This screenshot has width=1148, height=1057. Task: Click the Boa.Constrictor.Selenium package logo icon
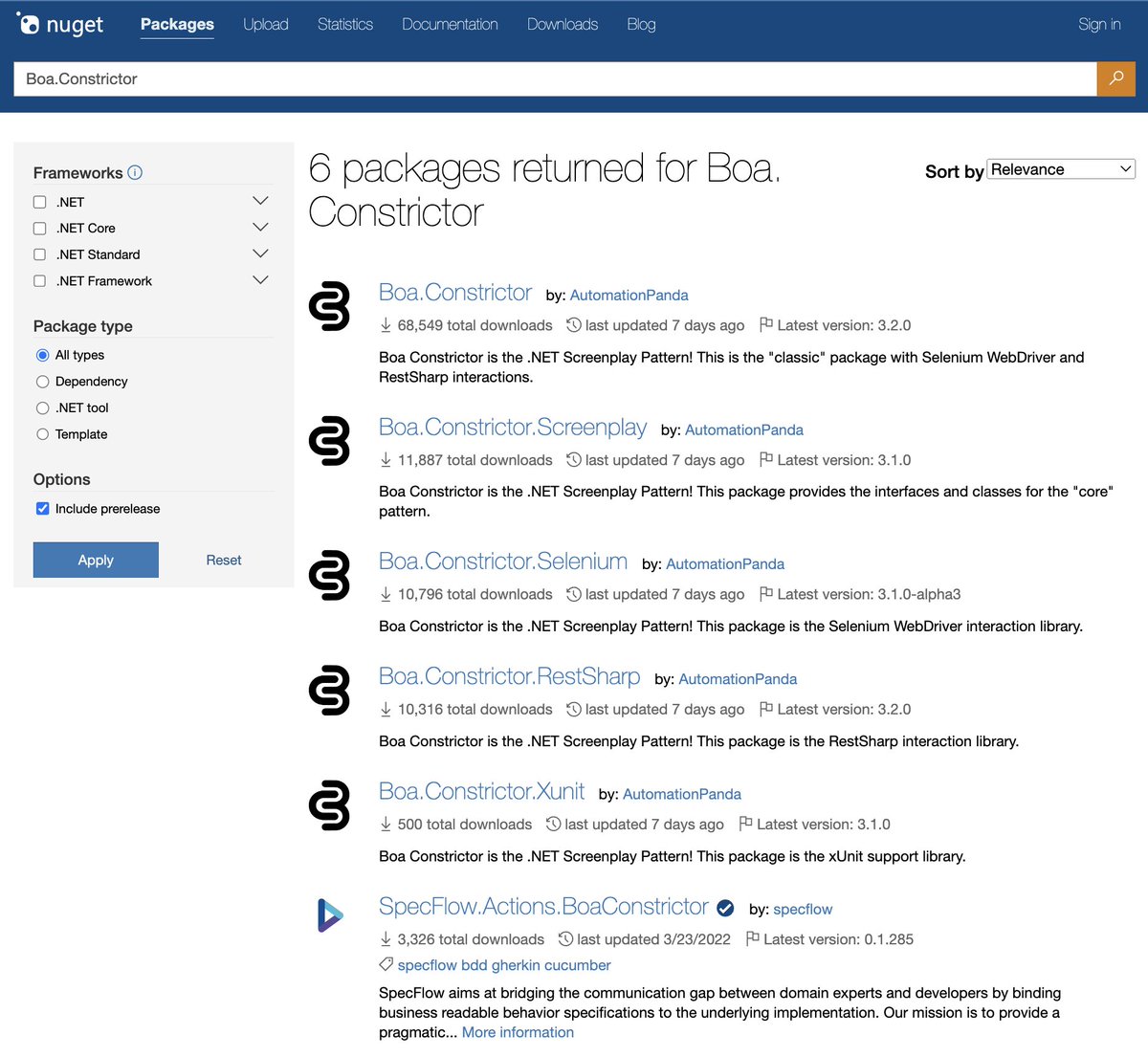(330, 575)
